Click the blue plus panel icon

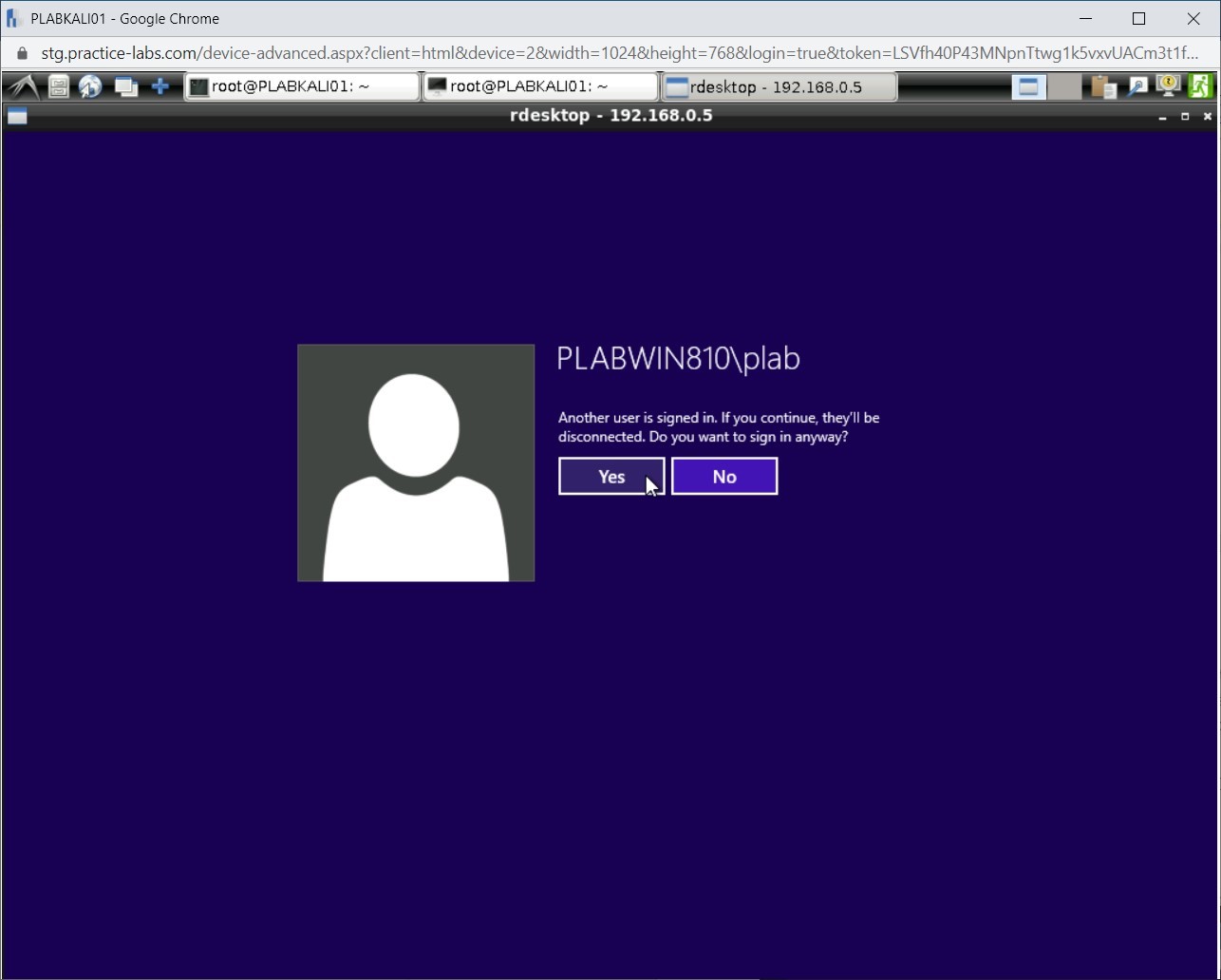pyautogui.click(x=160, y=87)
